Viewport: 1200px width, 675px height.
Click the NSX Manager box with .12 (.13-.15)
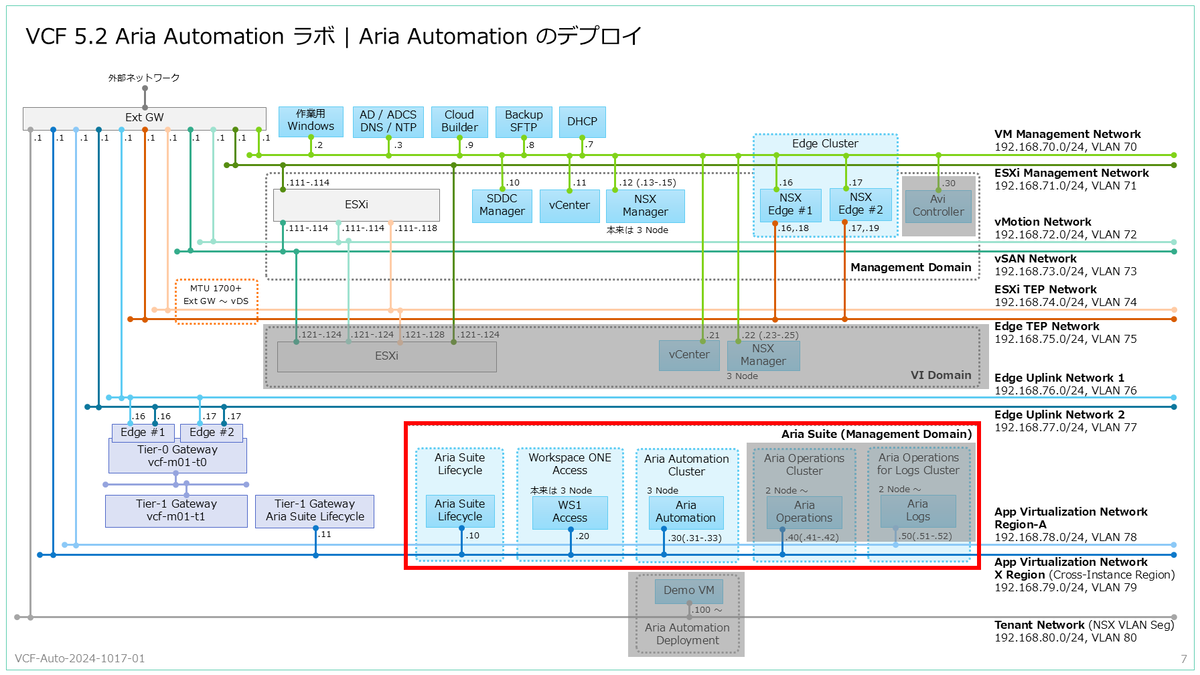tap(645, 205)
